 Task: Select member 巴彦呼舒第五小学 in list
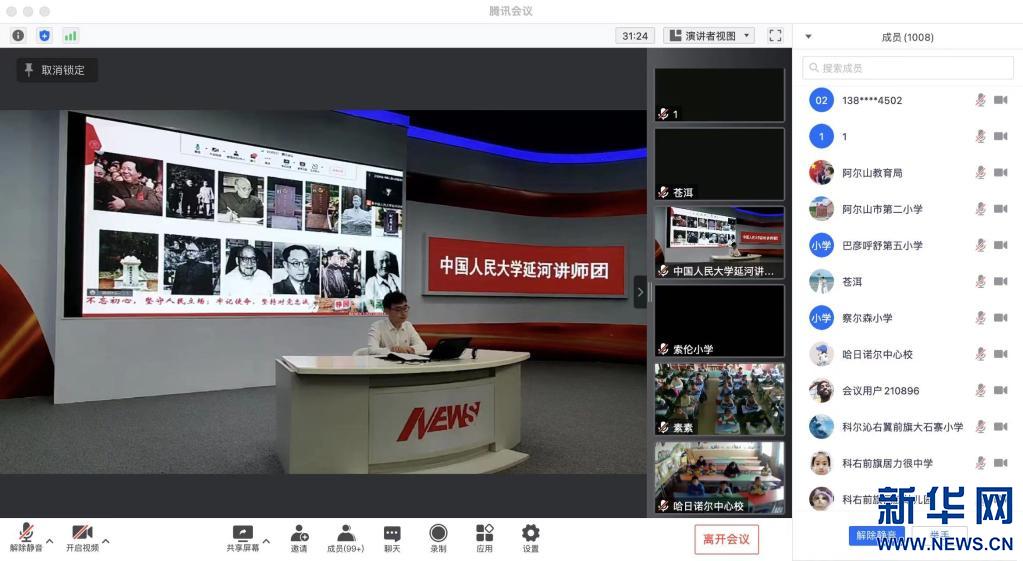tap(908, 245)
